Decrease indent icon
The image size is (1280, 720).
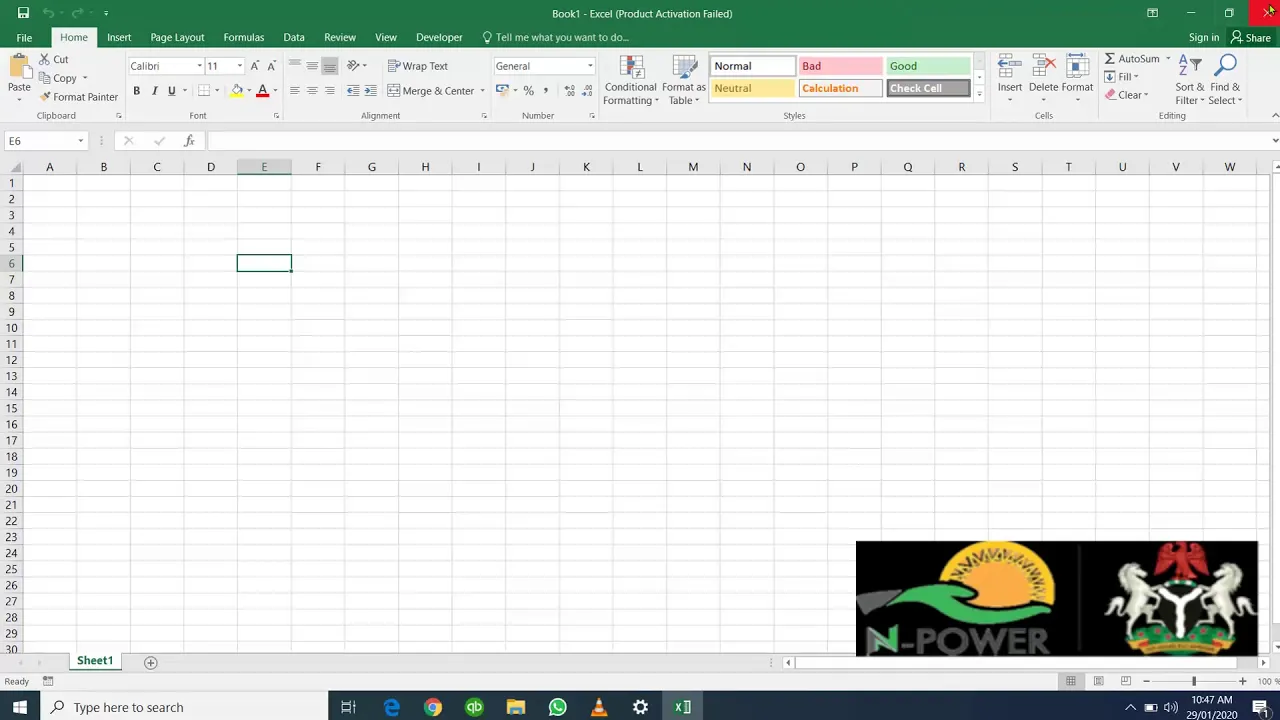tap(353, 91)
